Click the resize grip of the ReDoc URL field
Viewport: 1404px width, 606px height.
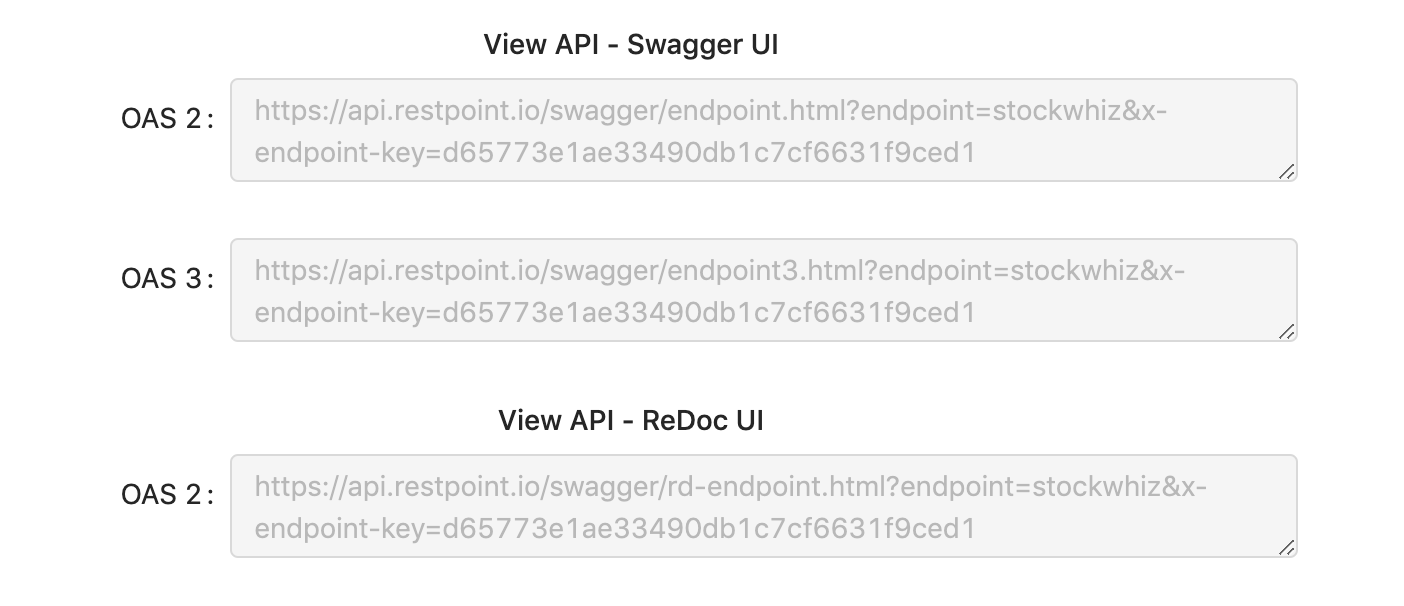(x=1287, y=548)
